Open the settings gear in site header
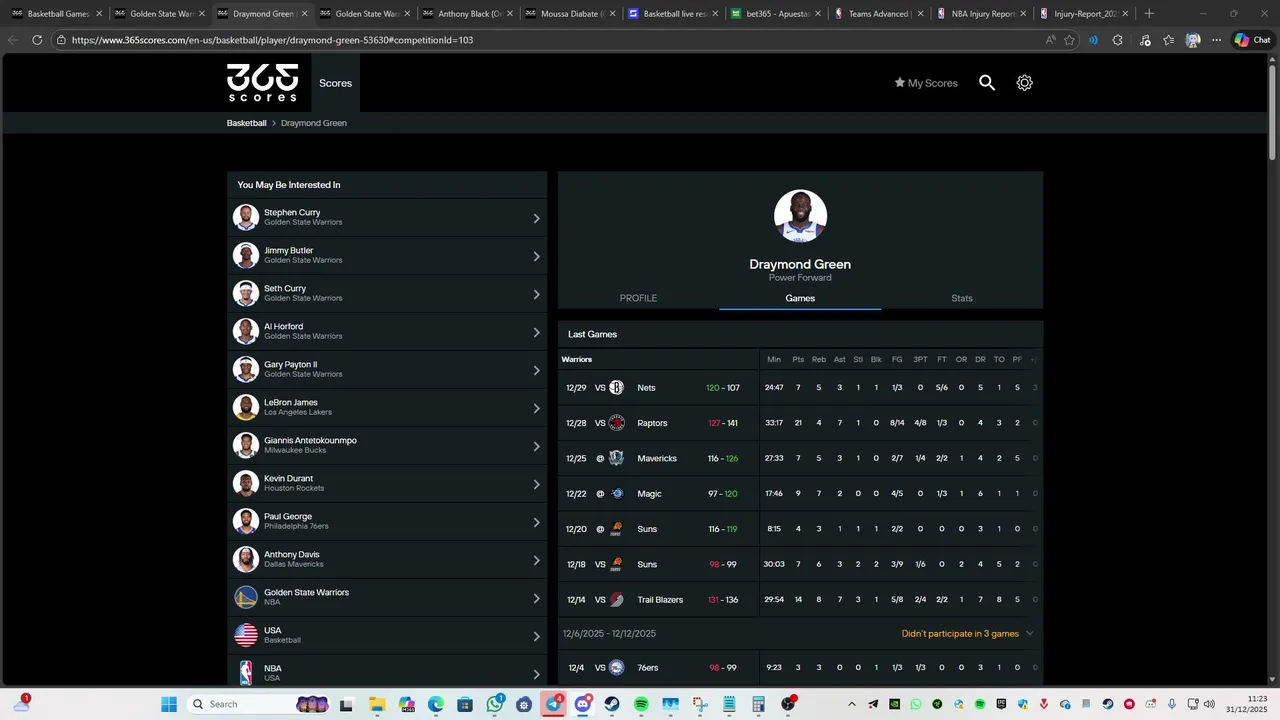This screenshot has height=720, width=1280. tap(1024, 83)
